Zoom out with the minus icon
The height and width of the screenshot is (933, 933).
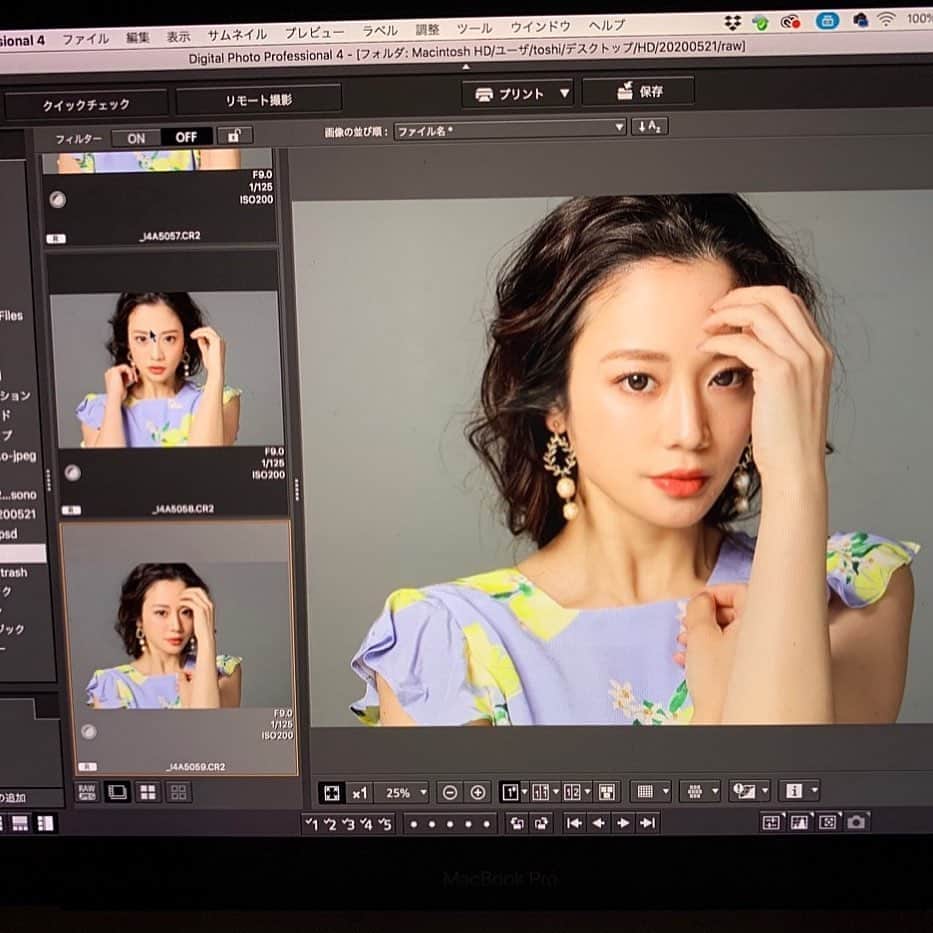(x=450, y=793)
